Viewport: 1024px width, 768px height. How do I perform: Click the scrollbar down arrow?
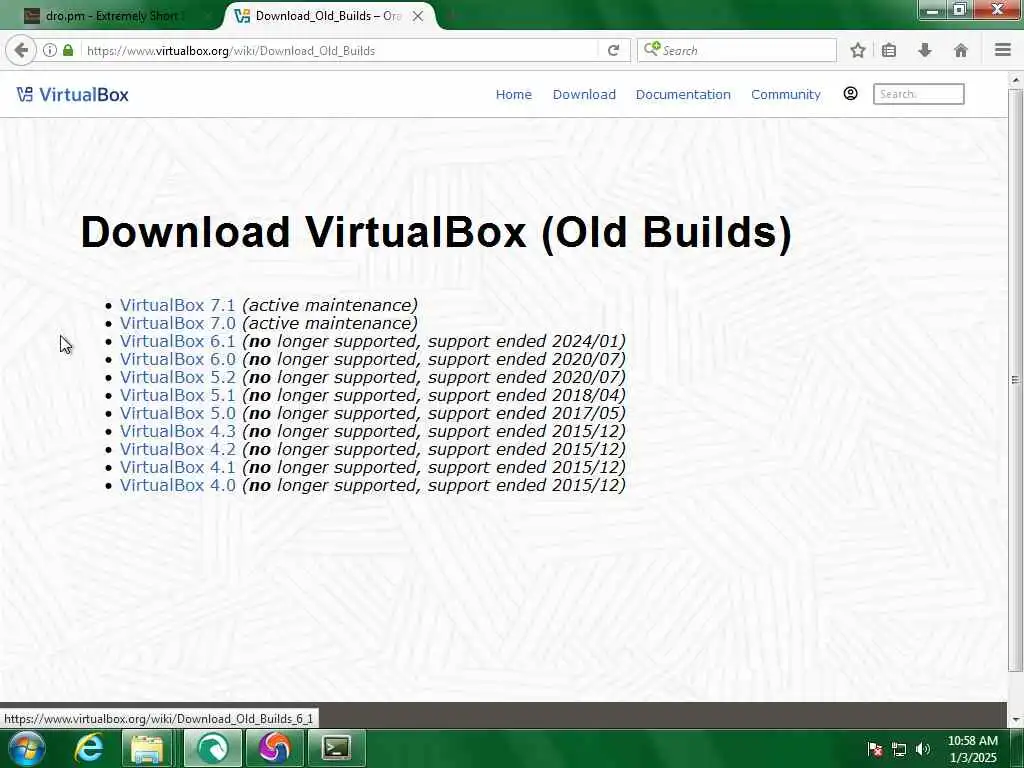click(x=1016, y=720)
